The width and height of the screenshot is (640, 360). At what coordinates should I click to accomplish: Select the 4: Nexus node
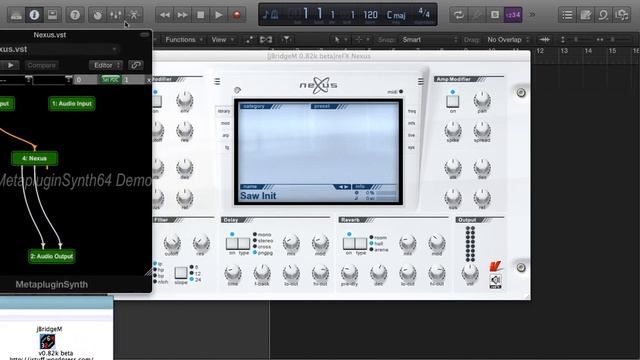(35, 158)
